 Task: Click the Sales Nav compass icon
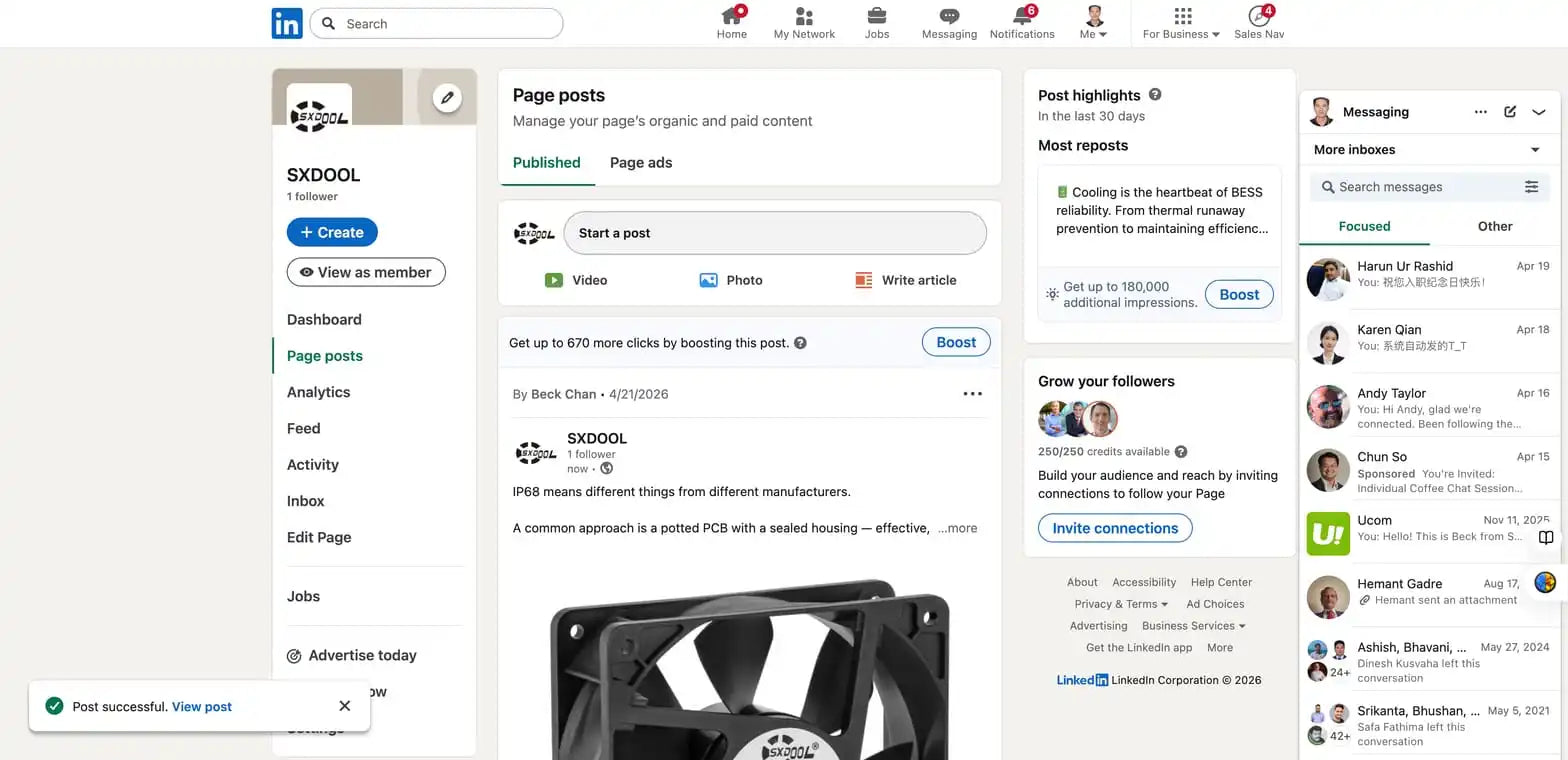[x=1259, y=16]
